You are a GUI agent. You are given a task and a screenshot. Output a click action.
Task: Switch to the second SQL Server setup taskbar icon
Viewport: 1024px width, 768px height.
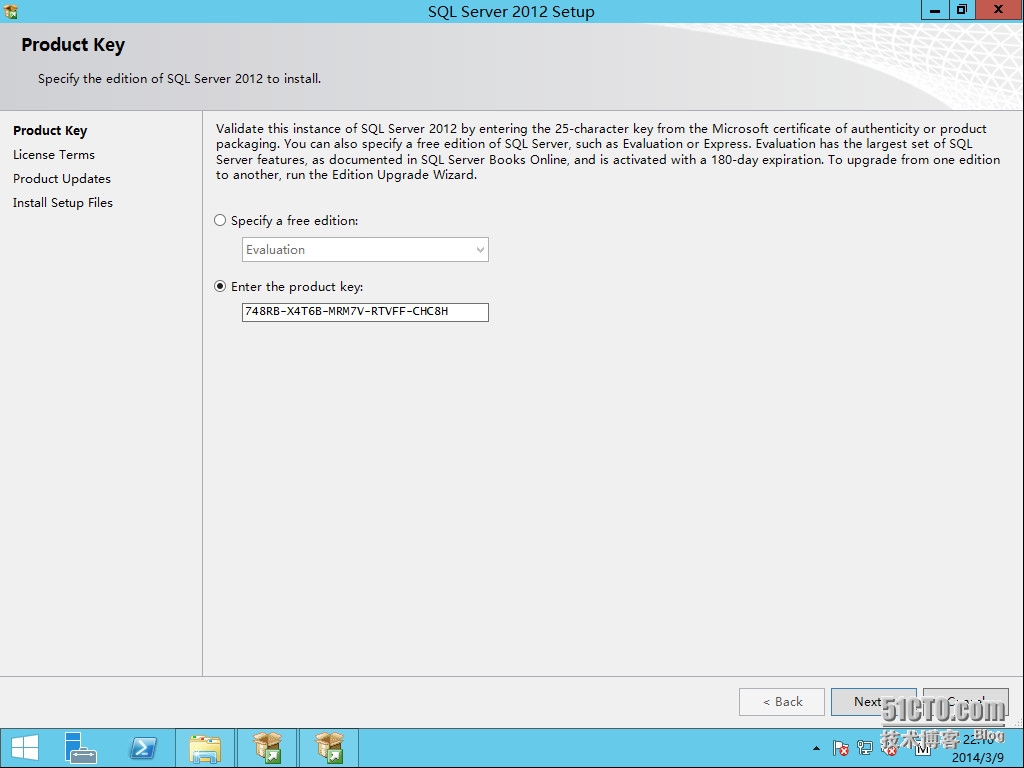tap(328, 748)
